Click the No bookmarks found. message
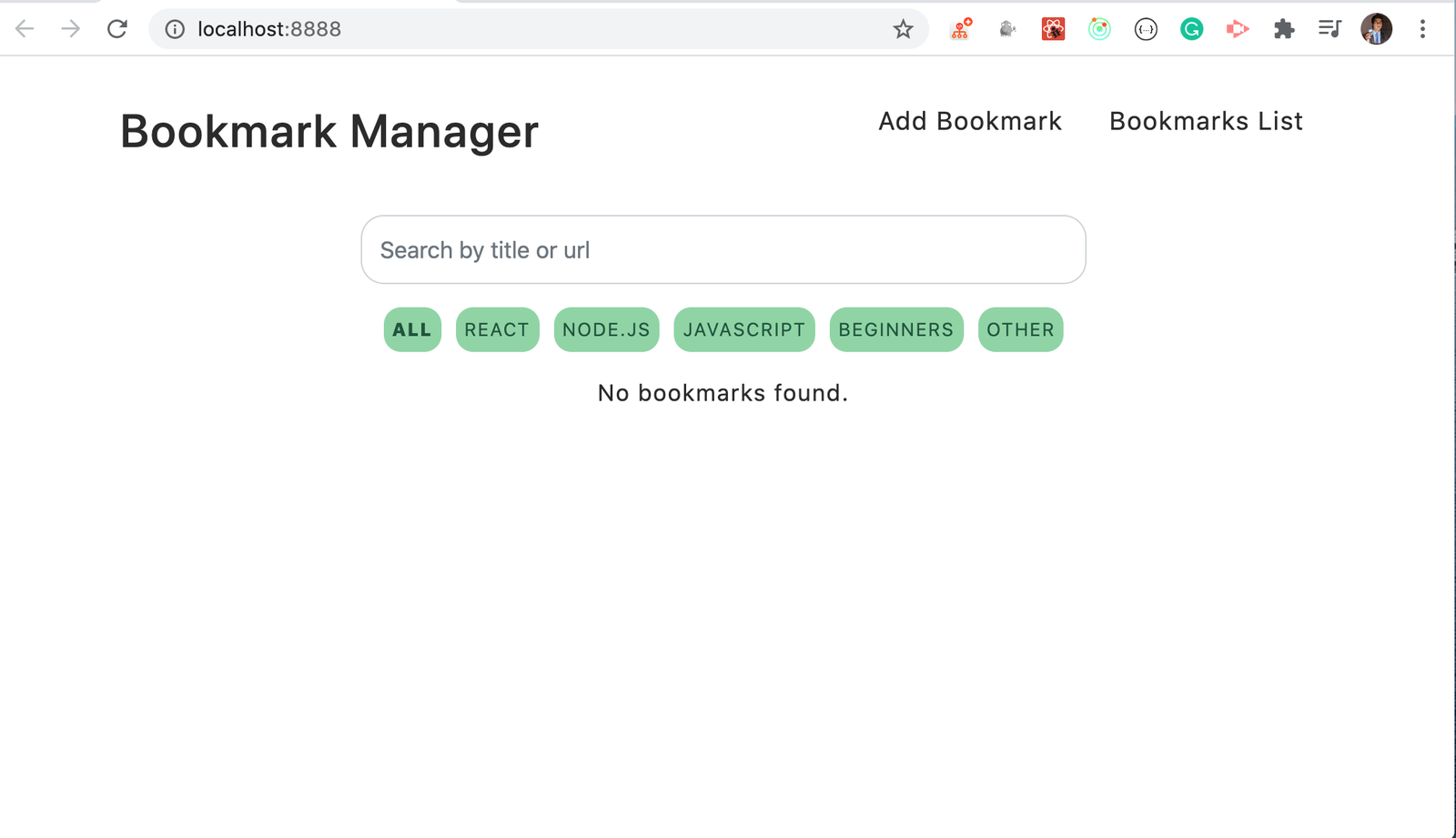Viewport: 1456px width, 838px height. click(x=723, y=393)
